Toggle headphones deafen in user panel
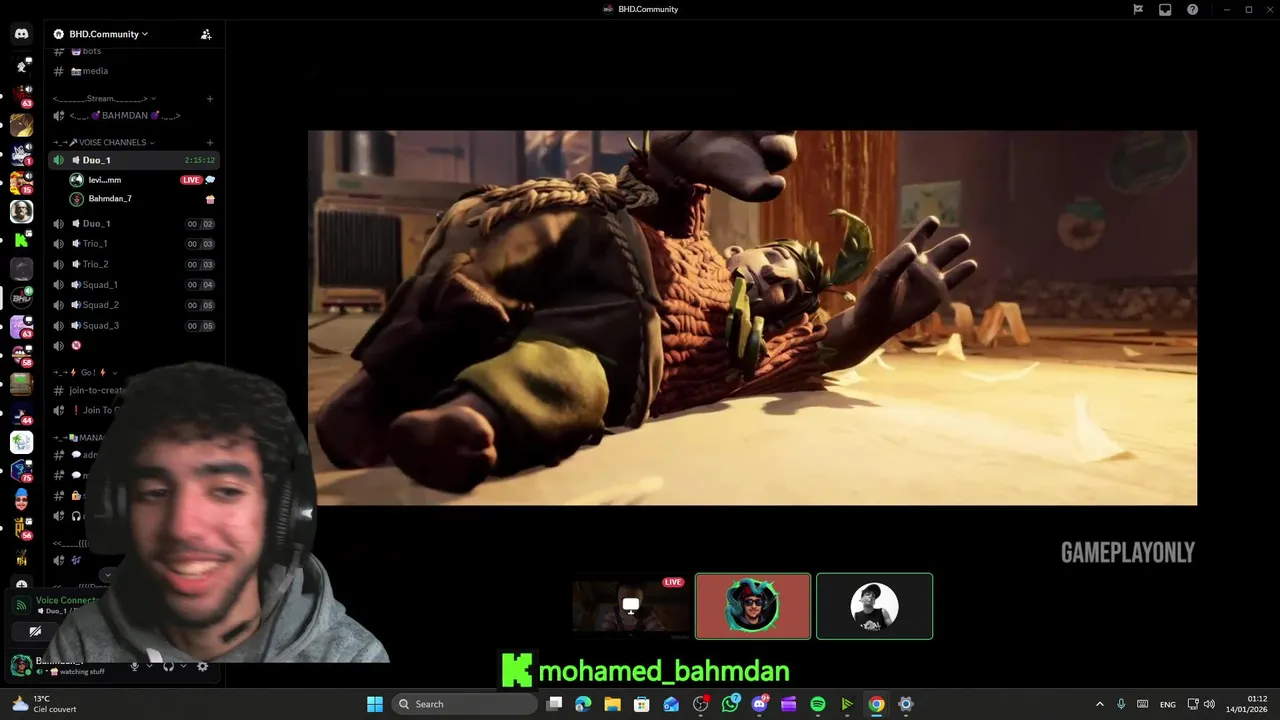The width and height of the screenshot is (1280, 720). coord(168,666)
